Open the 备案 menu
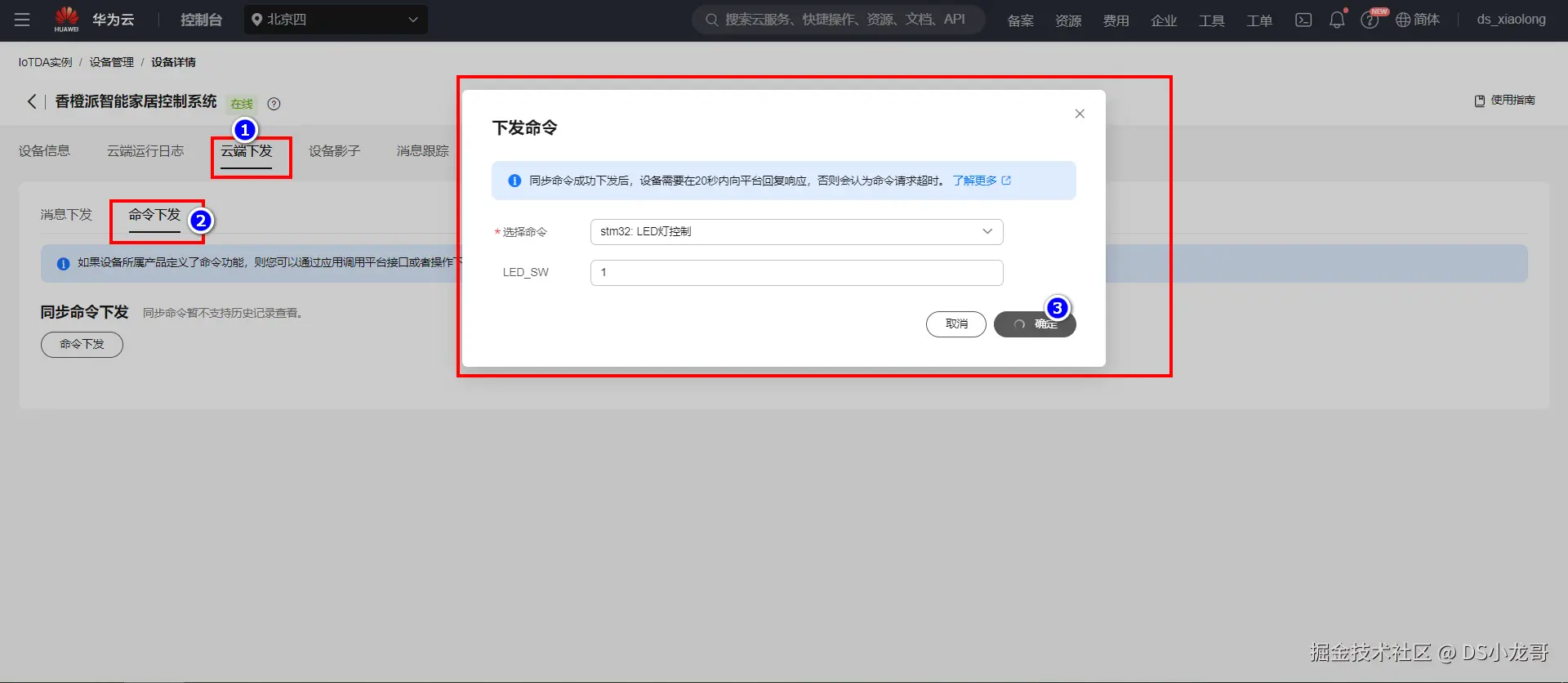 coord(1021,20)
